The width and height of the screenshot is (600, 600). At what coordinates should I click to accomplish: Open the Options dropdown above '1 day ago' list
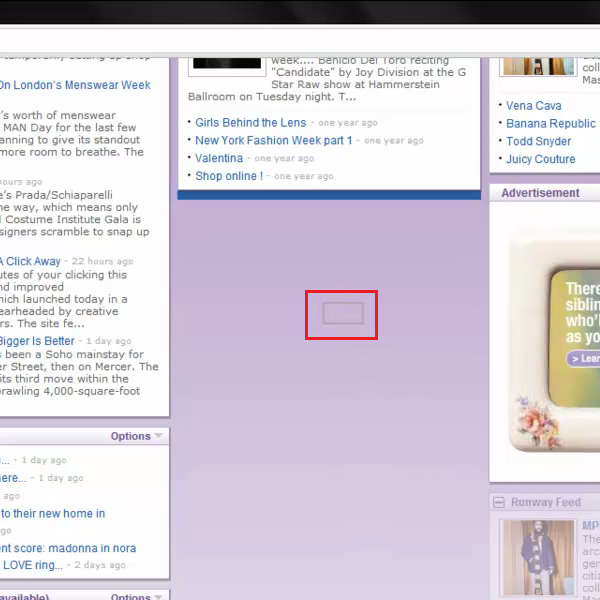(136, 436)
